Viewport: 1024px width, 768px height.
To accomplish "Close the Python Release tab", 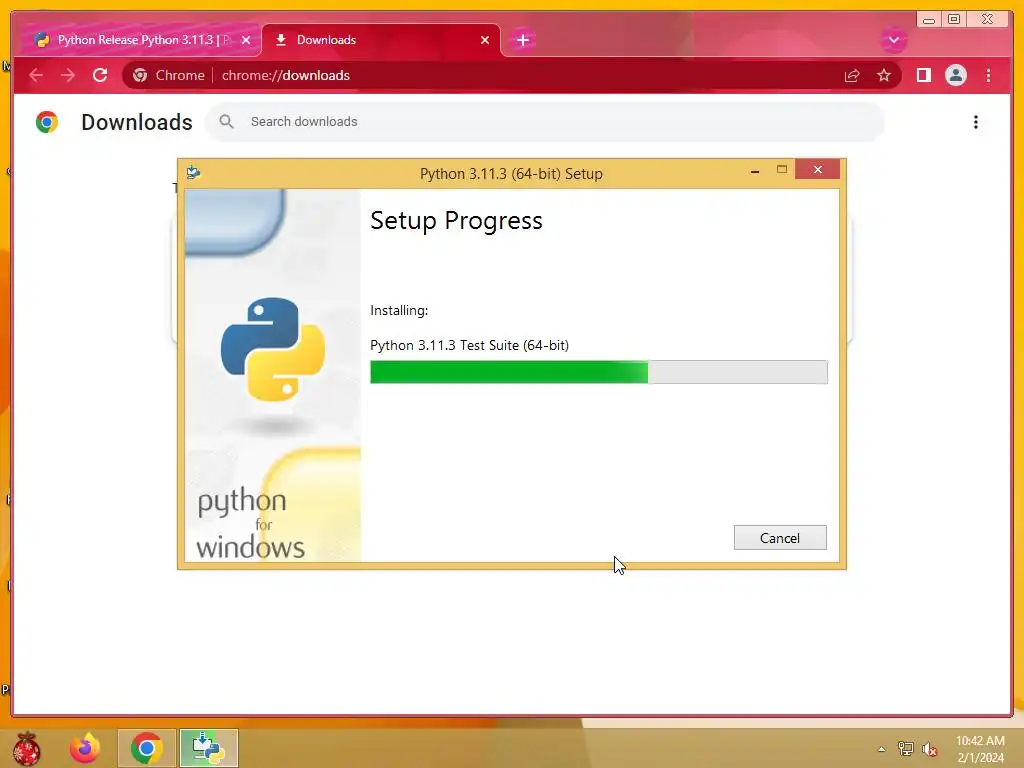I will (246, 40).
